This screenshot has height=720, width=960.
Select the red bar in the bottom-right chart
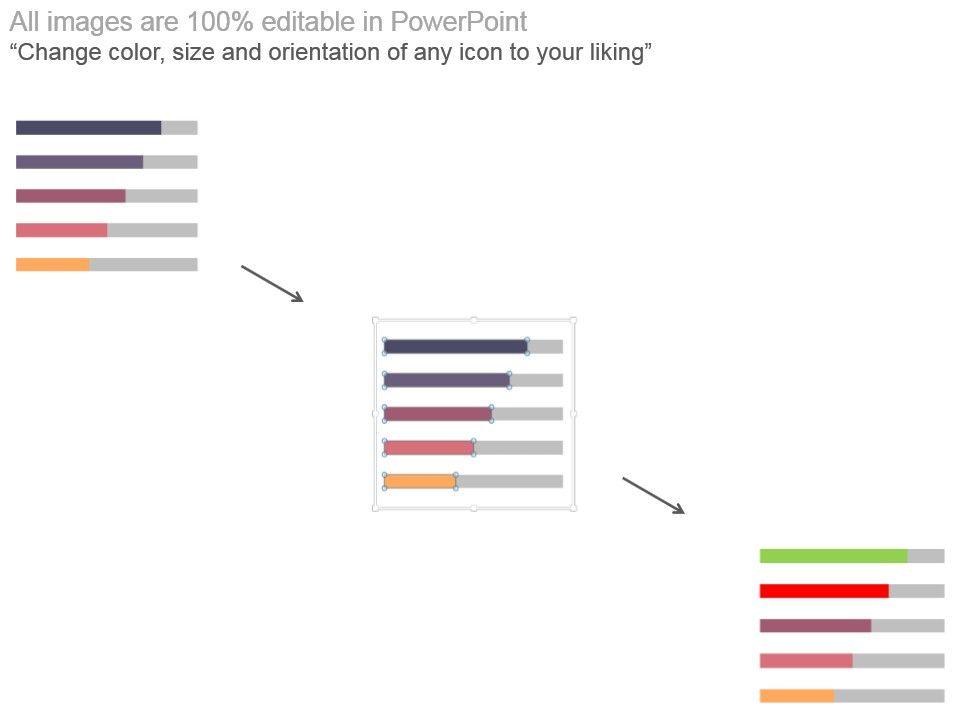pyautogui.click(x=824, y=591)
